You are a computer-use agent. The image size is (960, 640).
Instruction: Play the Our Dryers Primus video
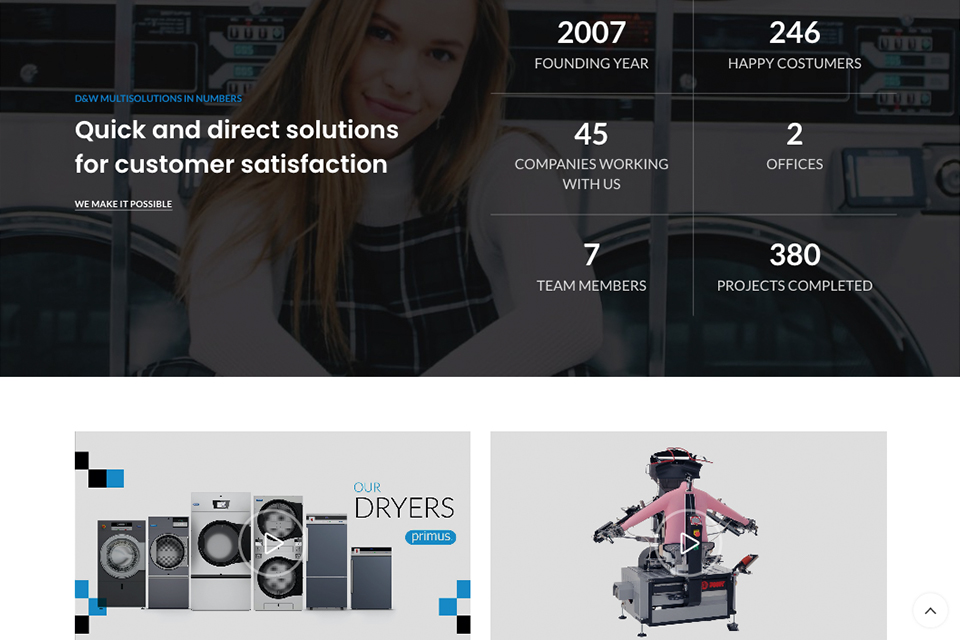[272, 543]
